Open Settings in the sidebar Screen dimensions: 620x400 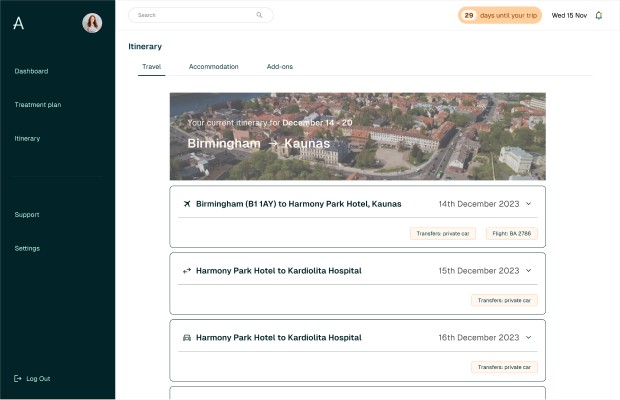tap(27, 249)
